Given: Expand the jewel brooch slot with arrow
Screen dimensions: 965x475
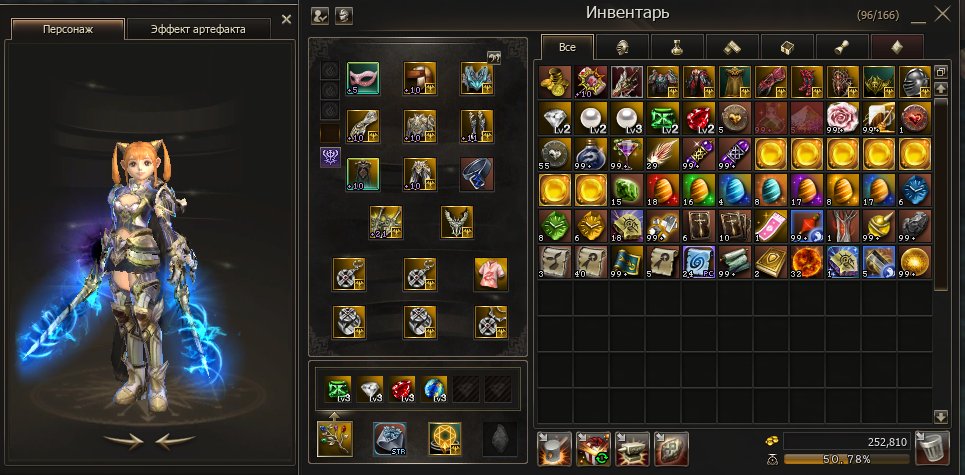Looking at the screenshot, I should [335, 439].
